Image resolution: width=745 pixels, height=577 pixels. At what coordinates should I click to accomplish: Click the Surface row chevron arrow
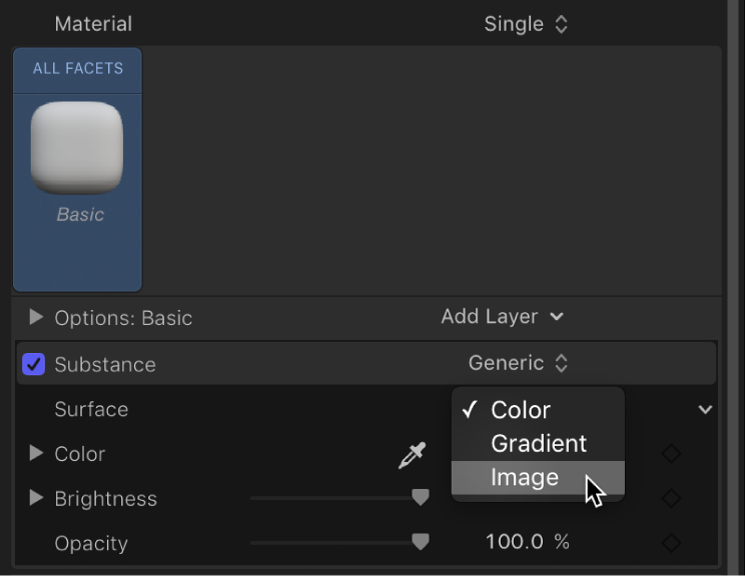point(705,410)
